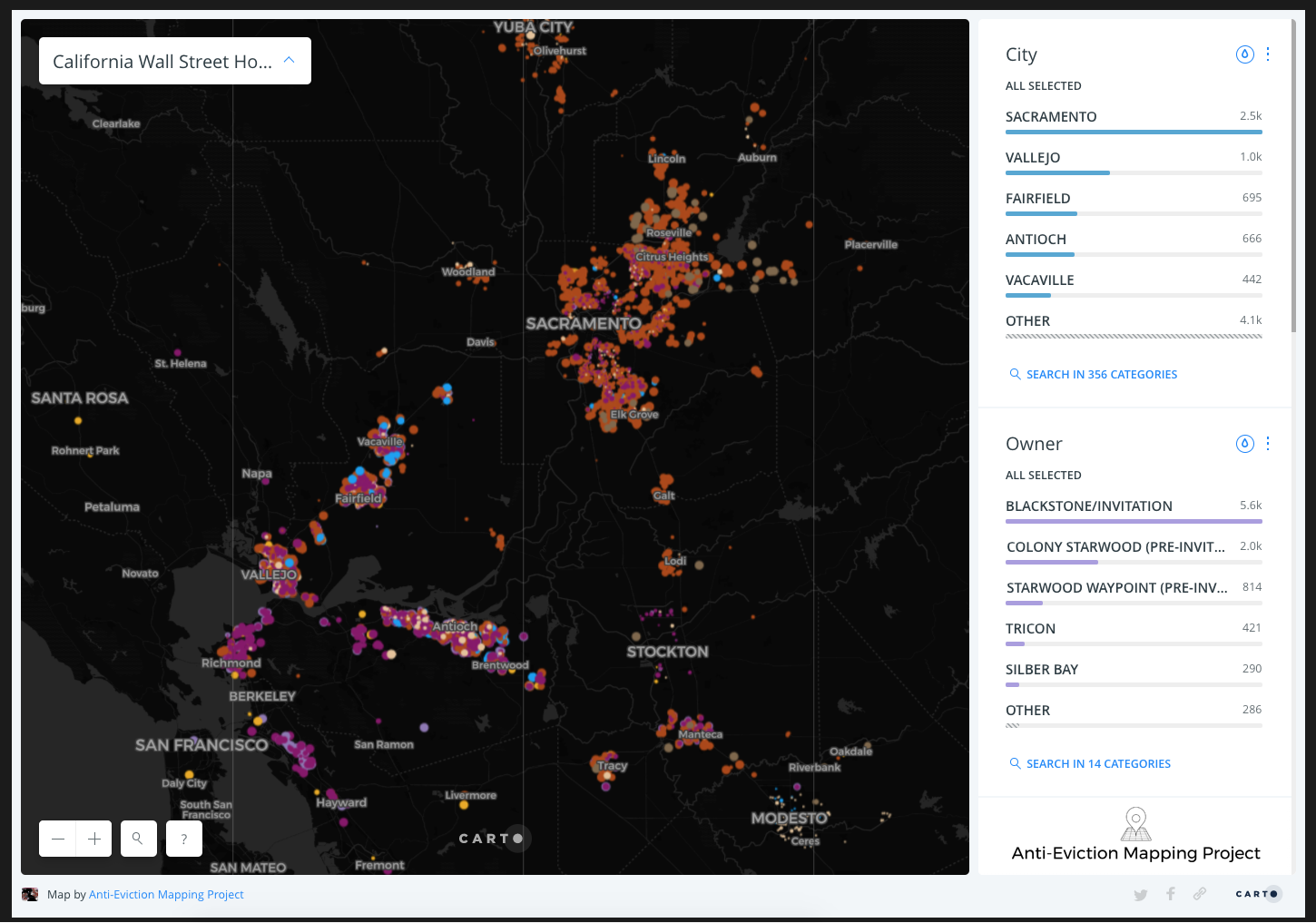Select BLACKSTONE/INVITATION owner category

coord(1134,511)
